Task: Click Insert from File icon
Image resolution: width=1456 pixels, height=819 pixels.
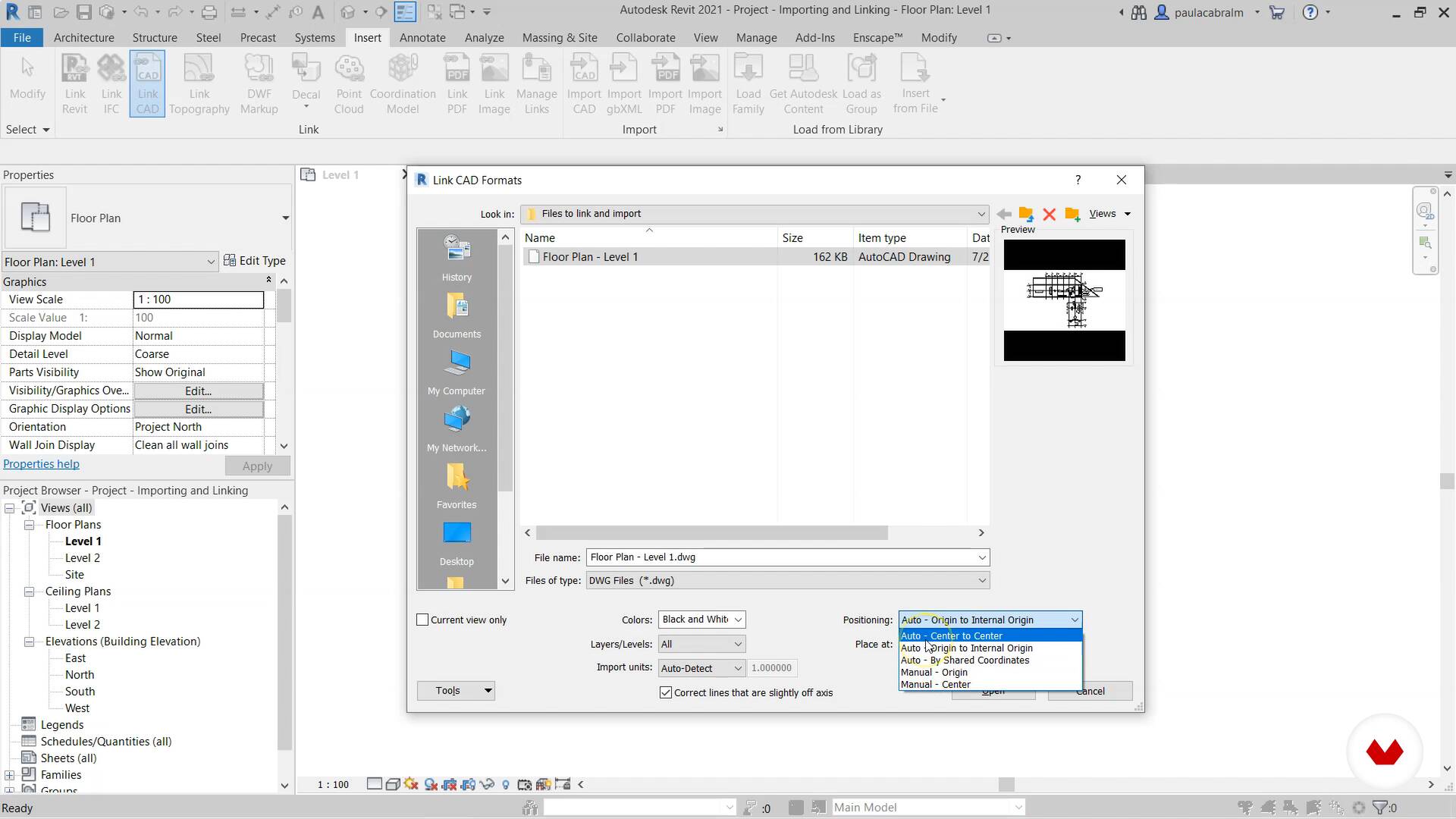Action: click(915, 84)
